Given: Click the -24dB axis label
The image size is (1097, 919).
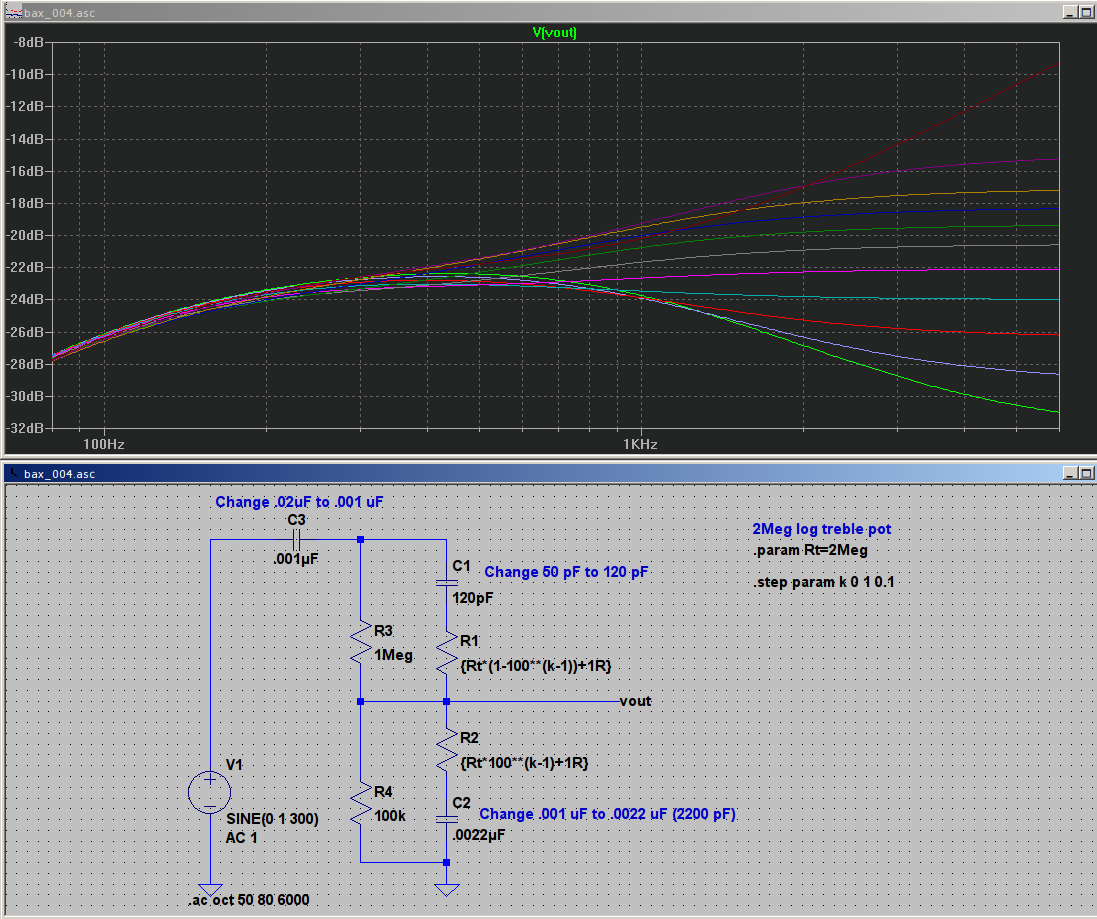Looking at the screenshot, I should coord(24,299).
